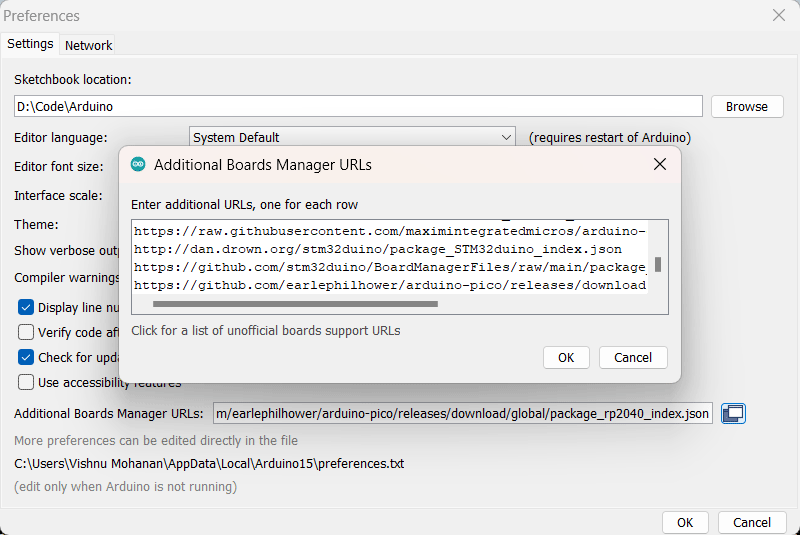Click the earlephilhower arduino-pico URL row
Screen dimensions: 800x535
pos(390,285)
